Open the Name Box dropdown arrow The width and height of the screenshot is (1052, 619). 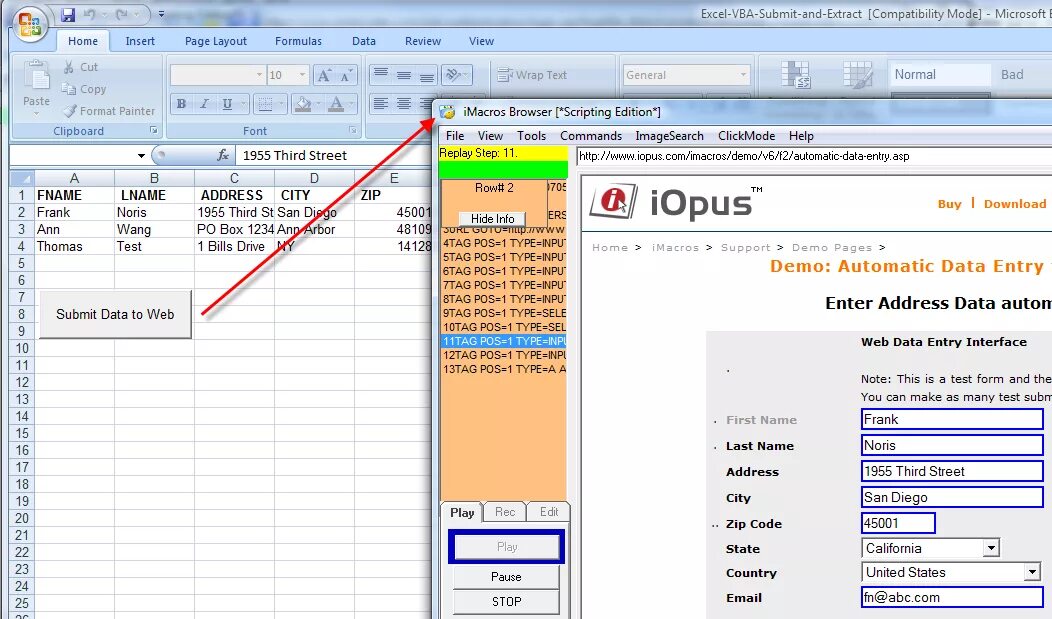(141, 156)
